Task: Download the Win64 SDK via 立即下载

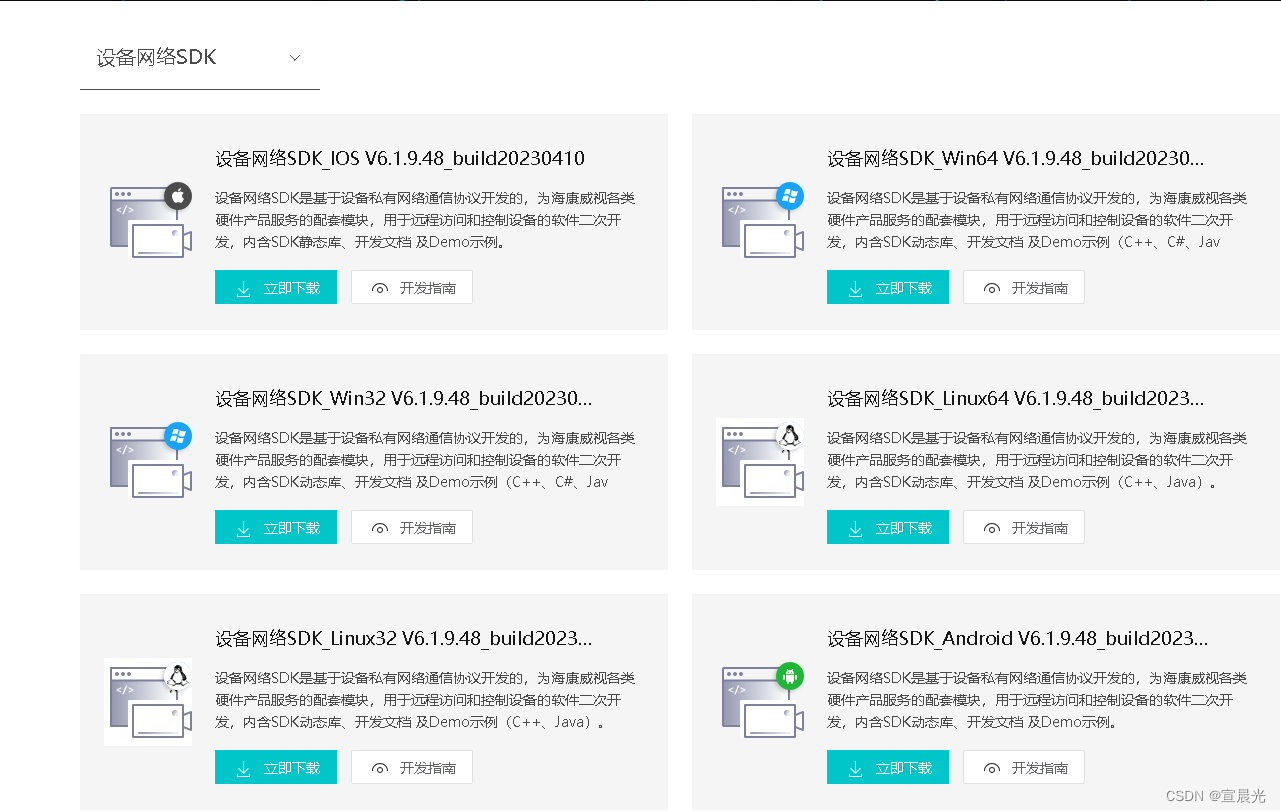Action: click(888, 287)
